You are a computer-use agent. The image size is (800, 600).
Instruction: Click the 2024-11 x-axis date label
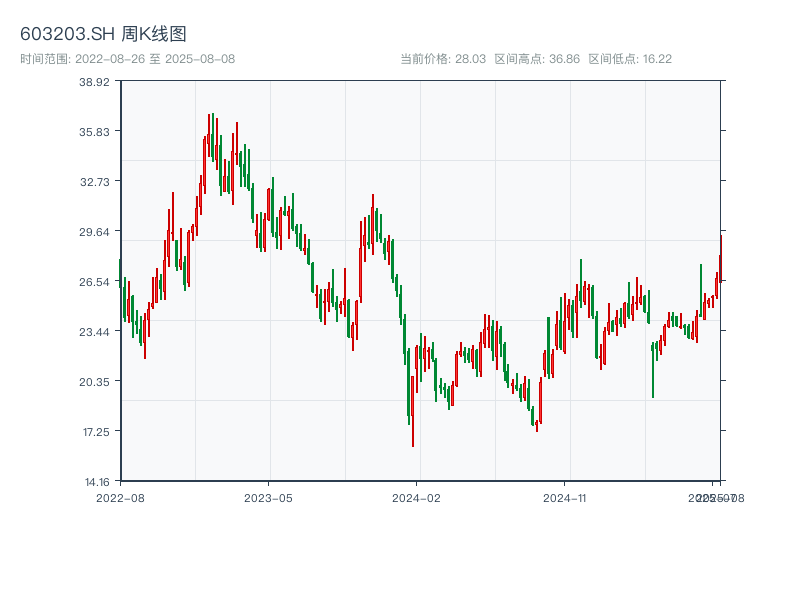point(564,497)
